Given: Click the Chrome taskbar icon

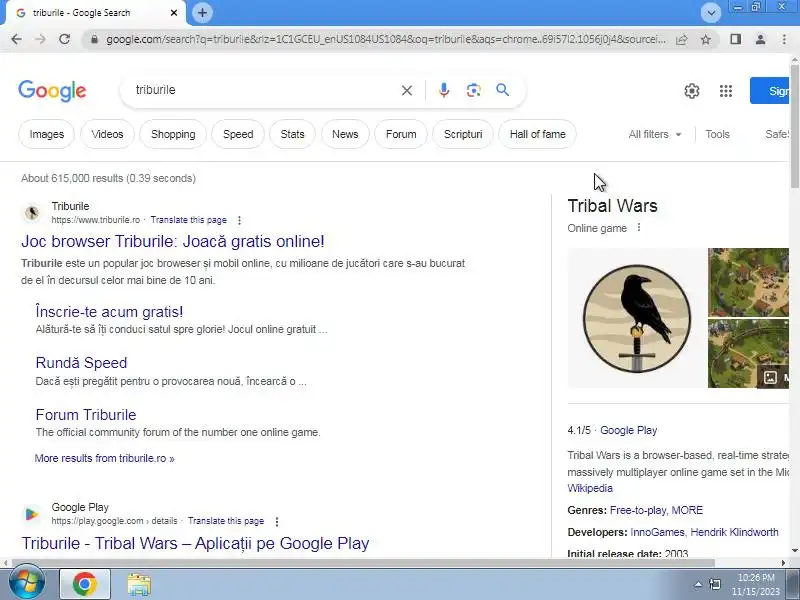Looking at the screenshot, I should coord(85,584).
